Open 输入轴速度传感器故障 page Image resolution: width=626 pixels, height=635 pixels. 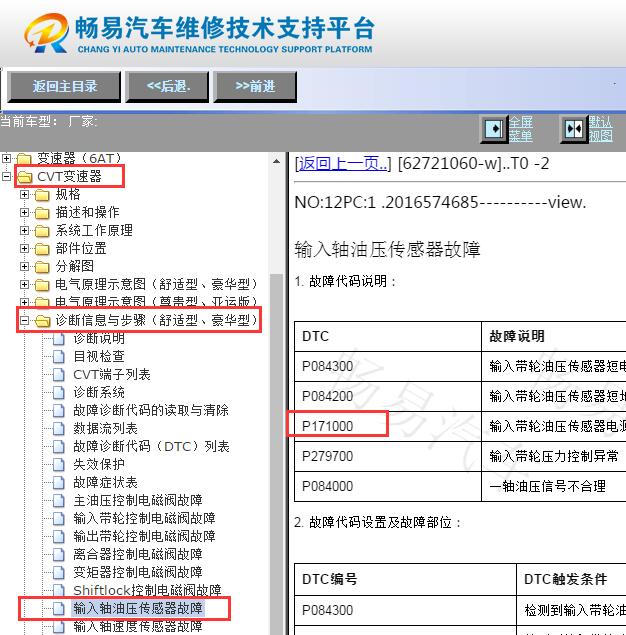click(x=138, y=626)
